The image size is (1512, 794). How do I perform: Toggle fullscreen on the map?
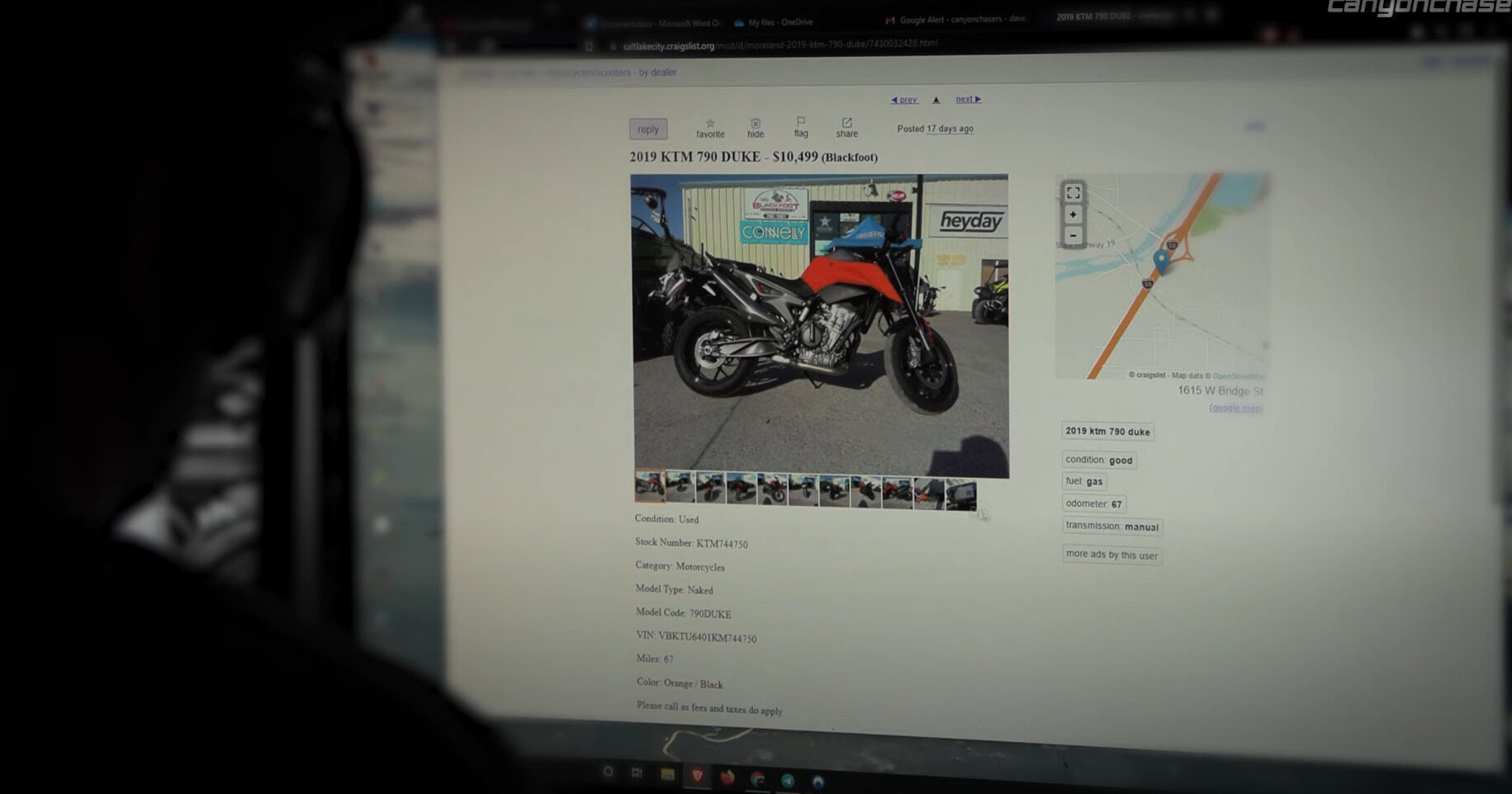[x=1073, y=192]
